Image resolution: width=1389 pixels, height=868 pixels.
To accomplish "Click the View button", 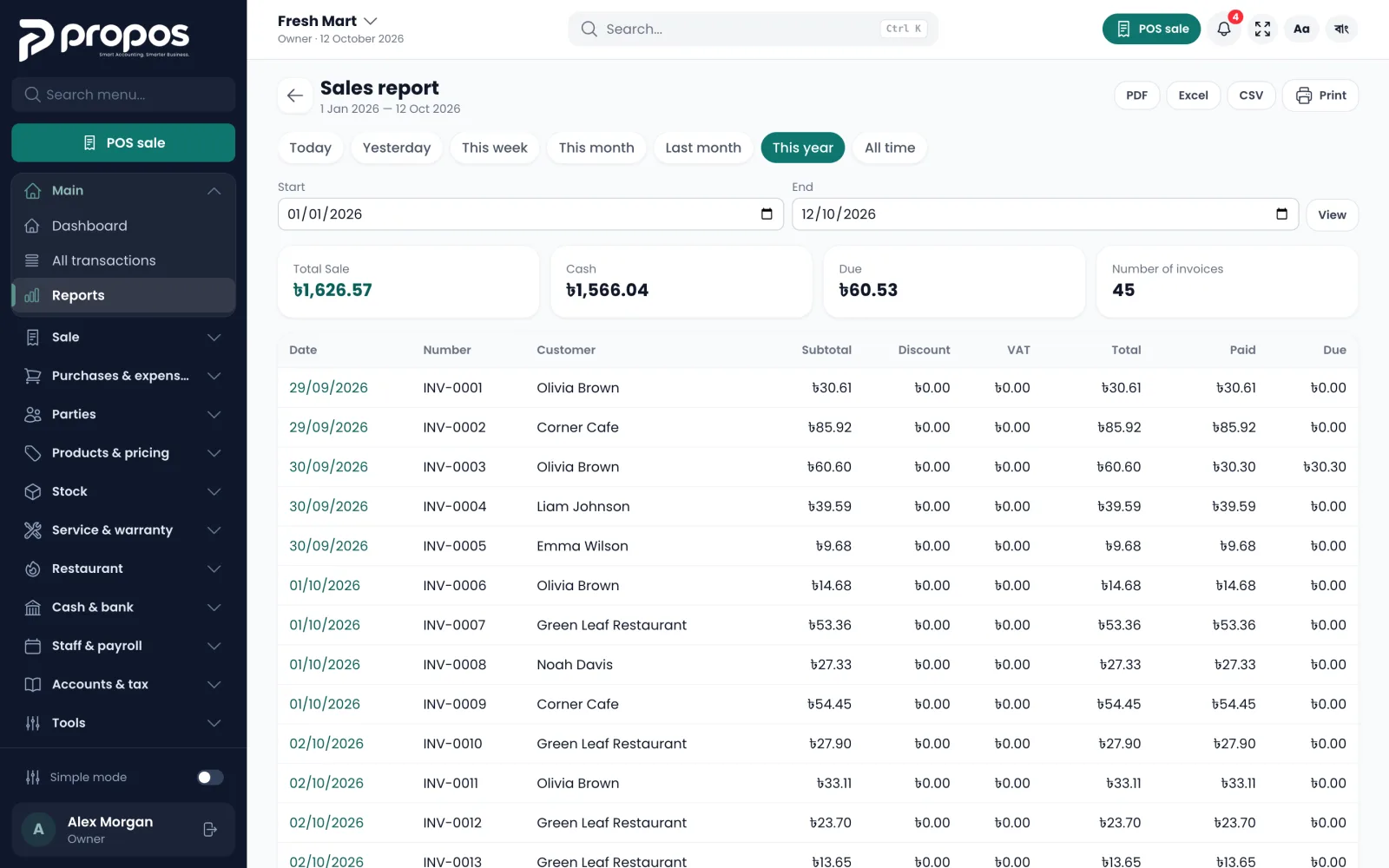I will [x=1332, y=214].
